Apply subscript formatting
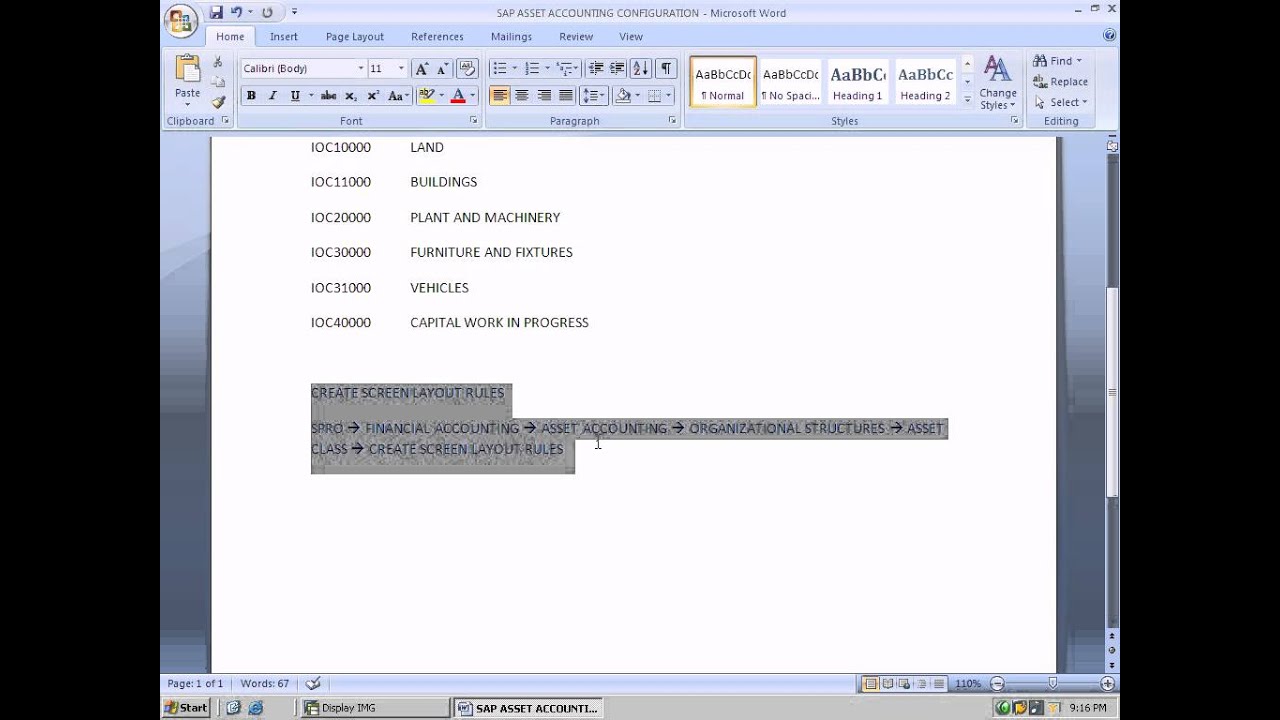 click(x=351, y=96)
